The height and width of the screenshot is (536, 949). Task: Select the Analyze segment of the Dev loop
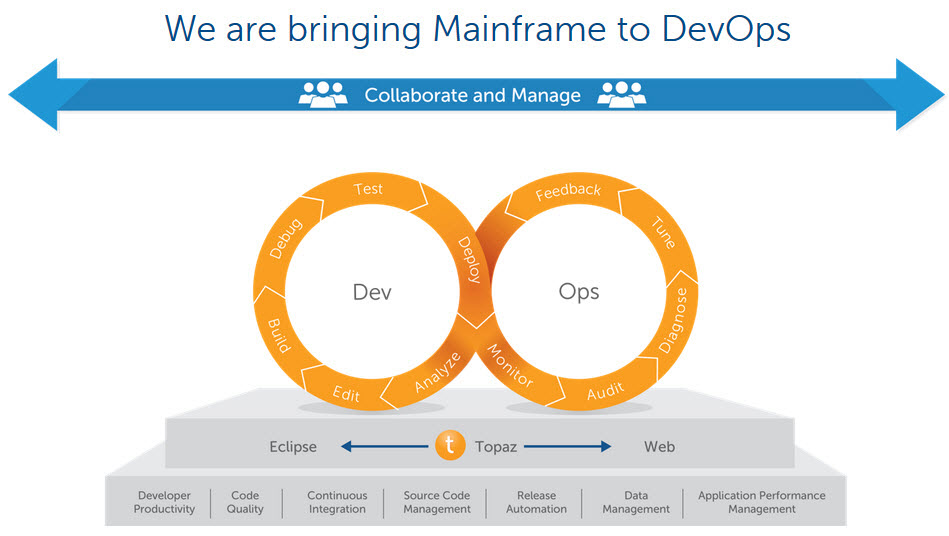tap(438, 372)
